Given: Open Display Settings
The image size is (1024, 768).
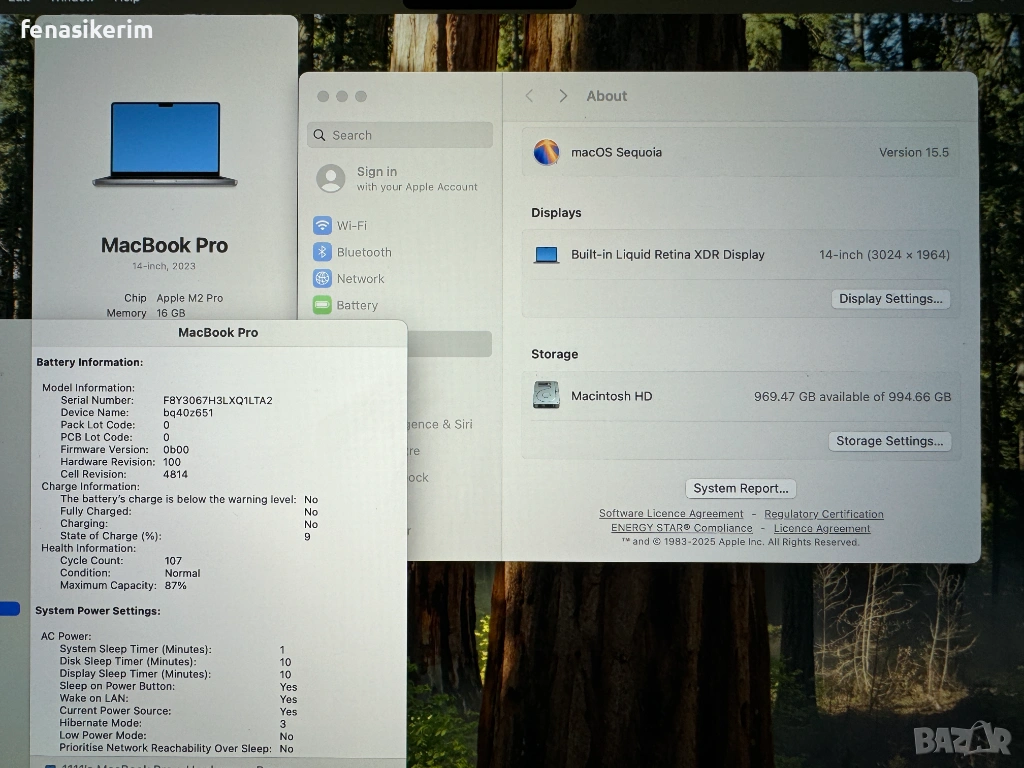Looking at the screenshot, I should pos(890,299).
